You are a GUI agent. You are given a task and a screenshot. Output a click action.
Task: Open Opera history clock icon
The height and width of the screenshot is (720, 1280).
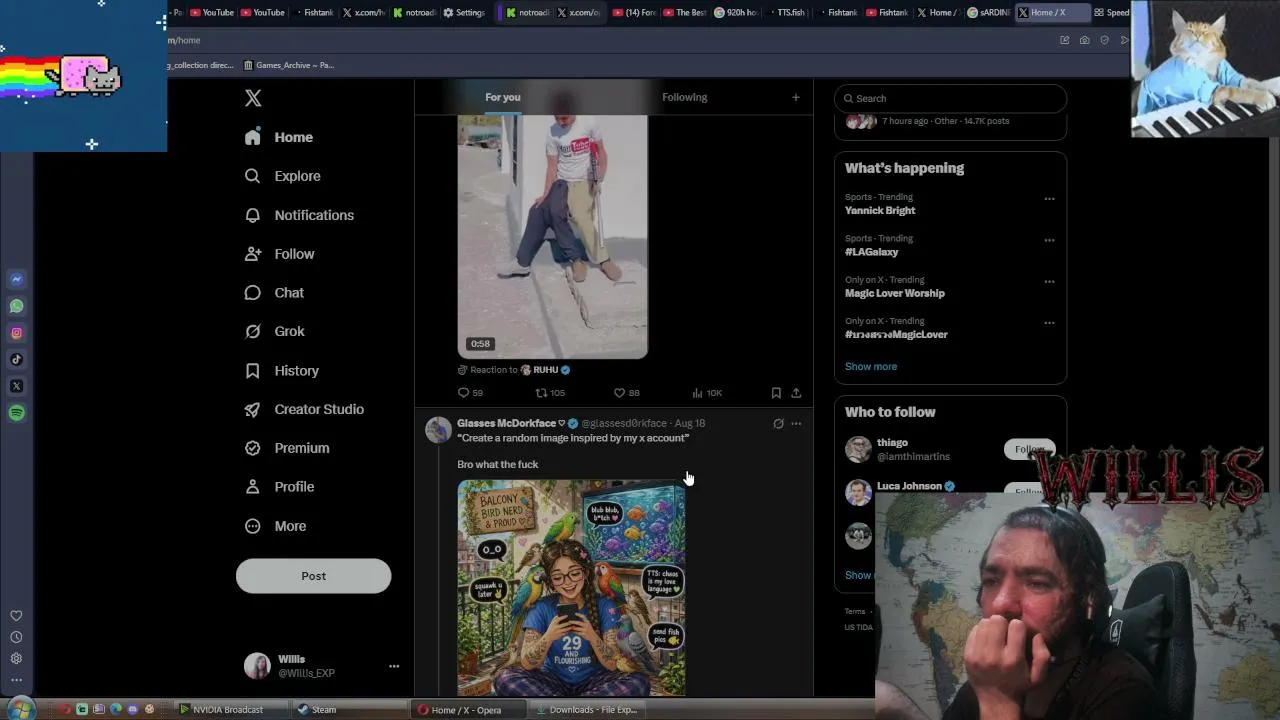16,637
